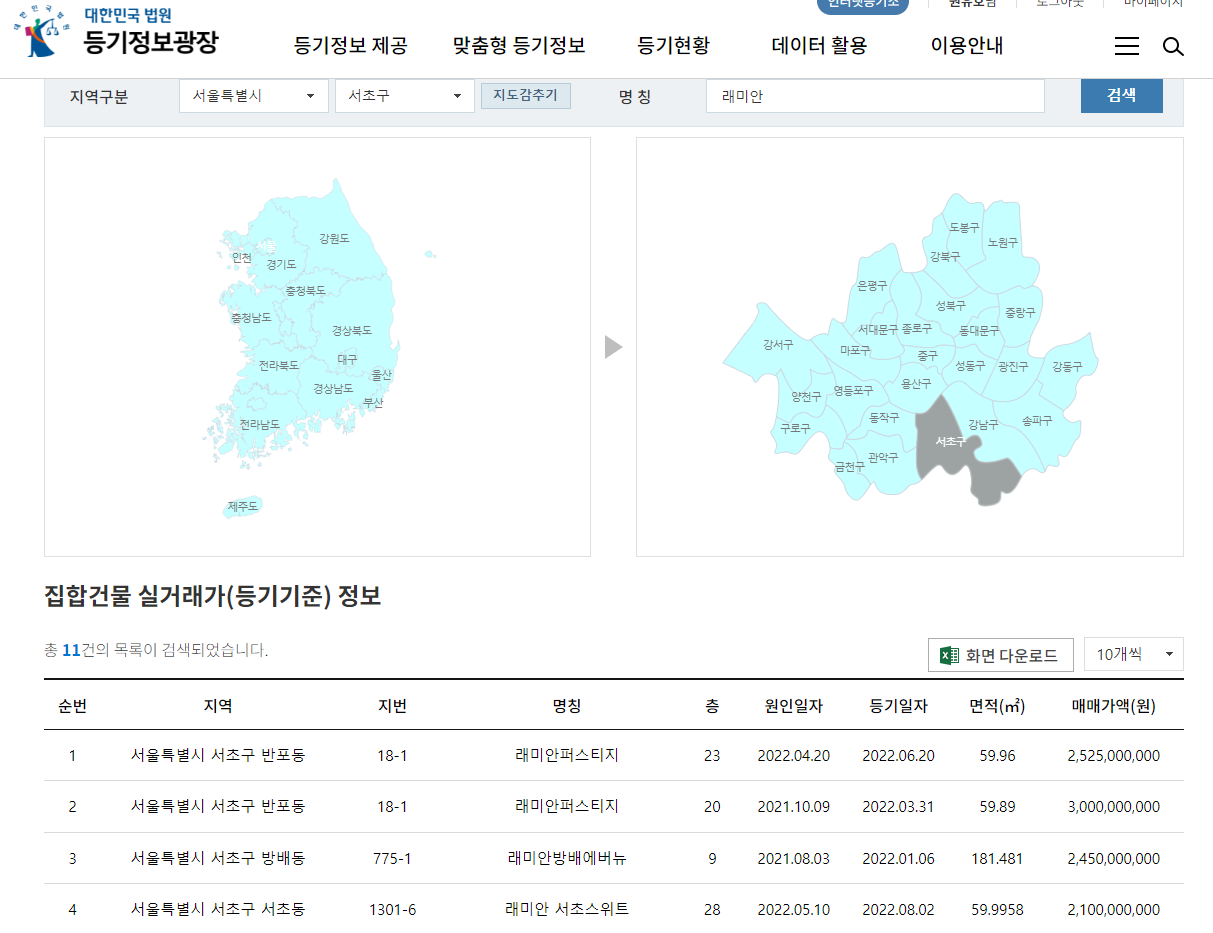Click the 원인일자 column header

point(794,705)
